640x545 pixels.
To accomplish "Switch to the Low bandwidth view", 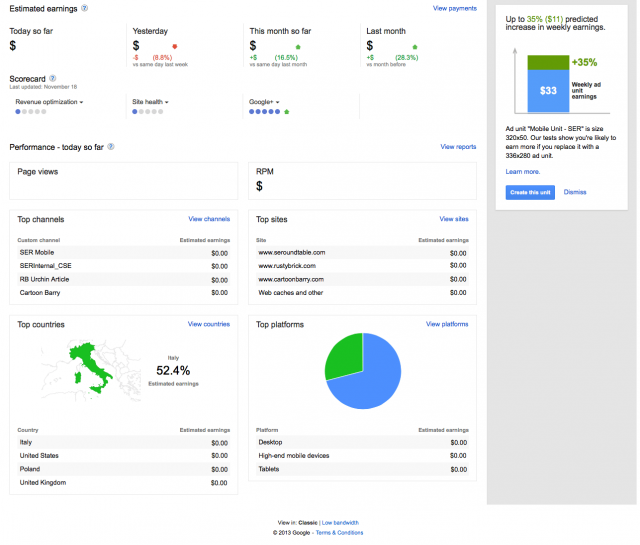I will pyautogui.click(x=340, y=523).
